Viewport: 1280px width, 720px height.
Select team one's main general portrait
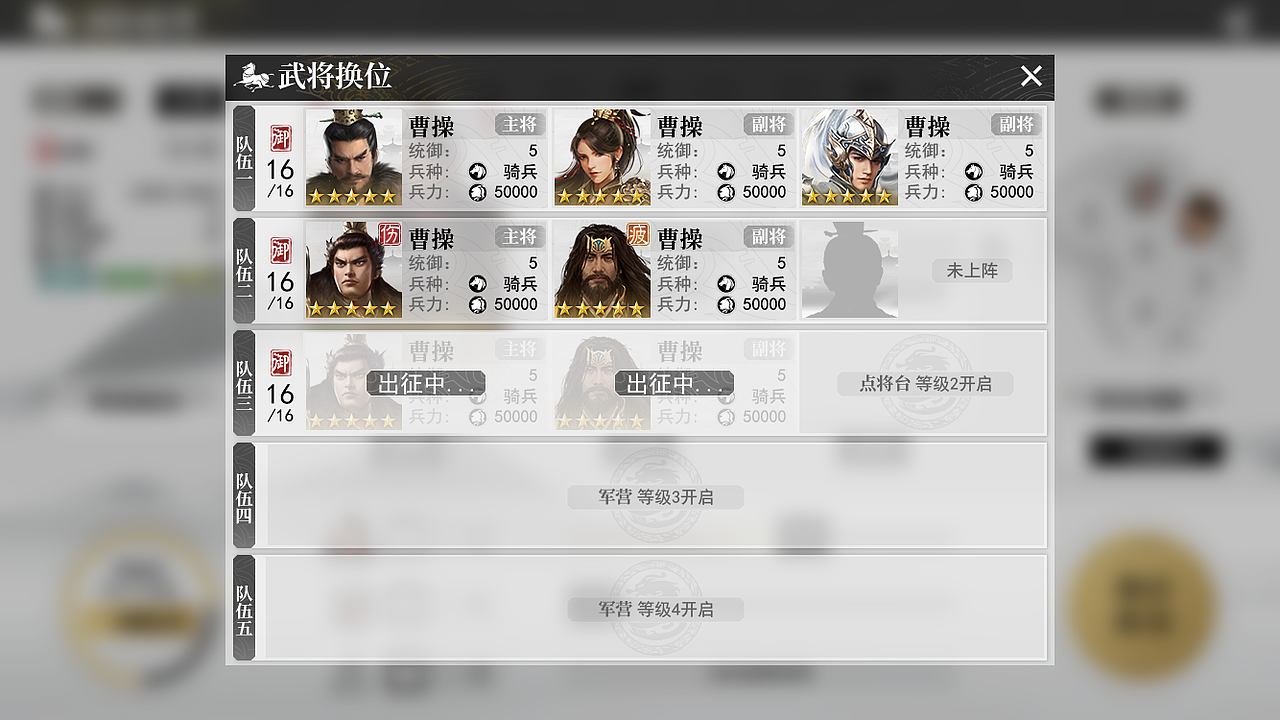[354, 158]
